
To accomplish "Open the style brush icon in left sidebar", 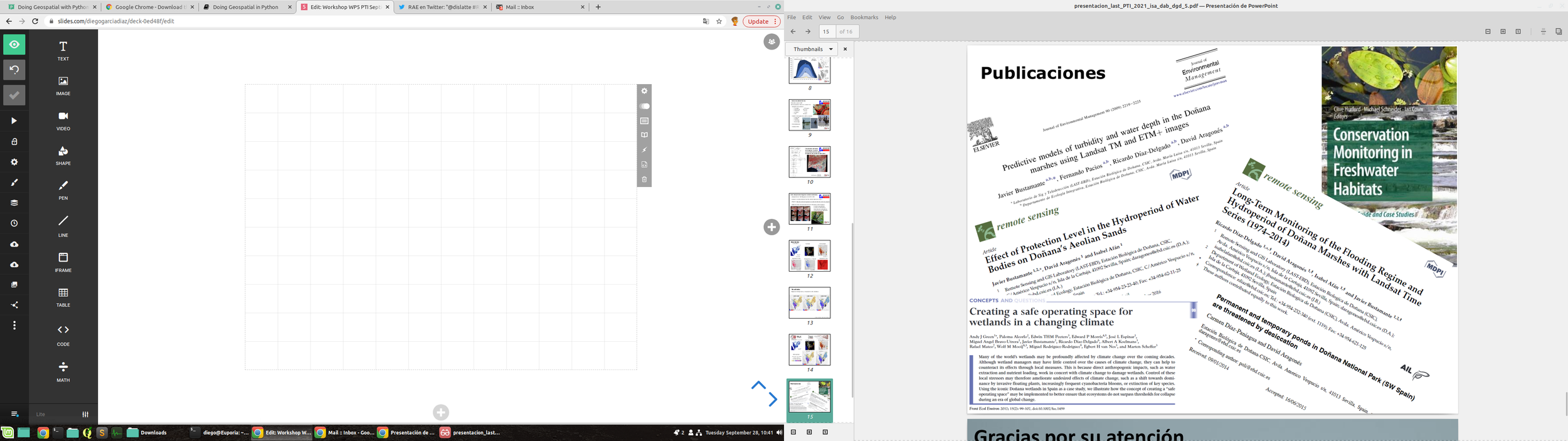I will pos(14,183).
